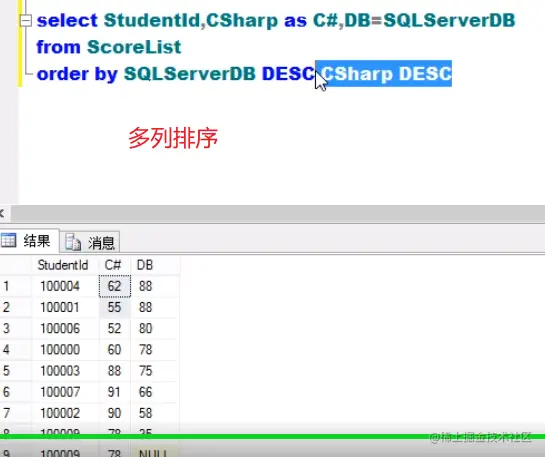
Task: Click C# cell 88 in row 5
Action: [115, 371]
